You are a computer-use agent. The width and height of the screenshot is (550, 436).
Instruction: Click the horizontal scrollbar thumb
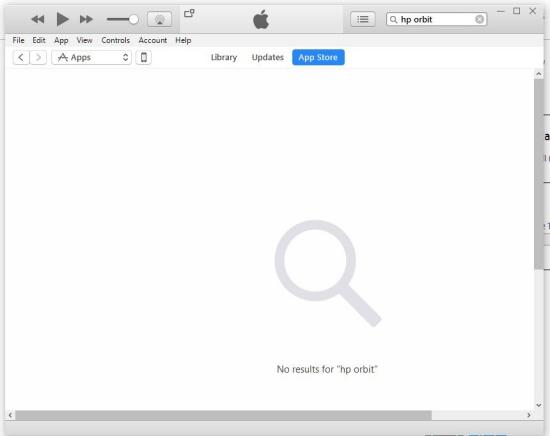point(223,415)
